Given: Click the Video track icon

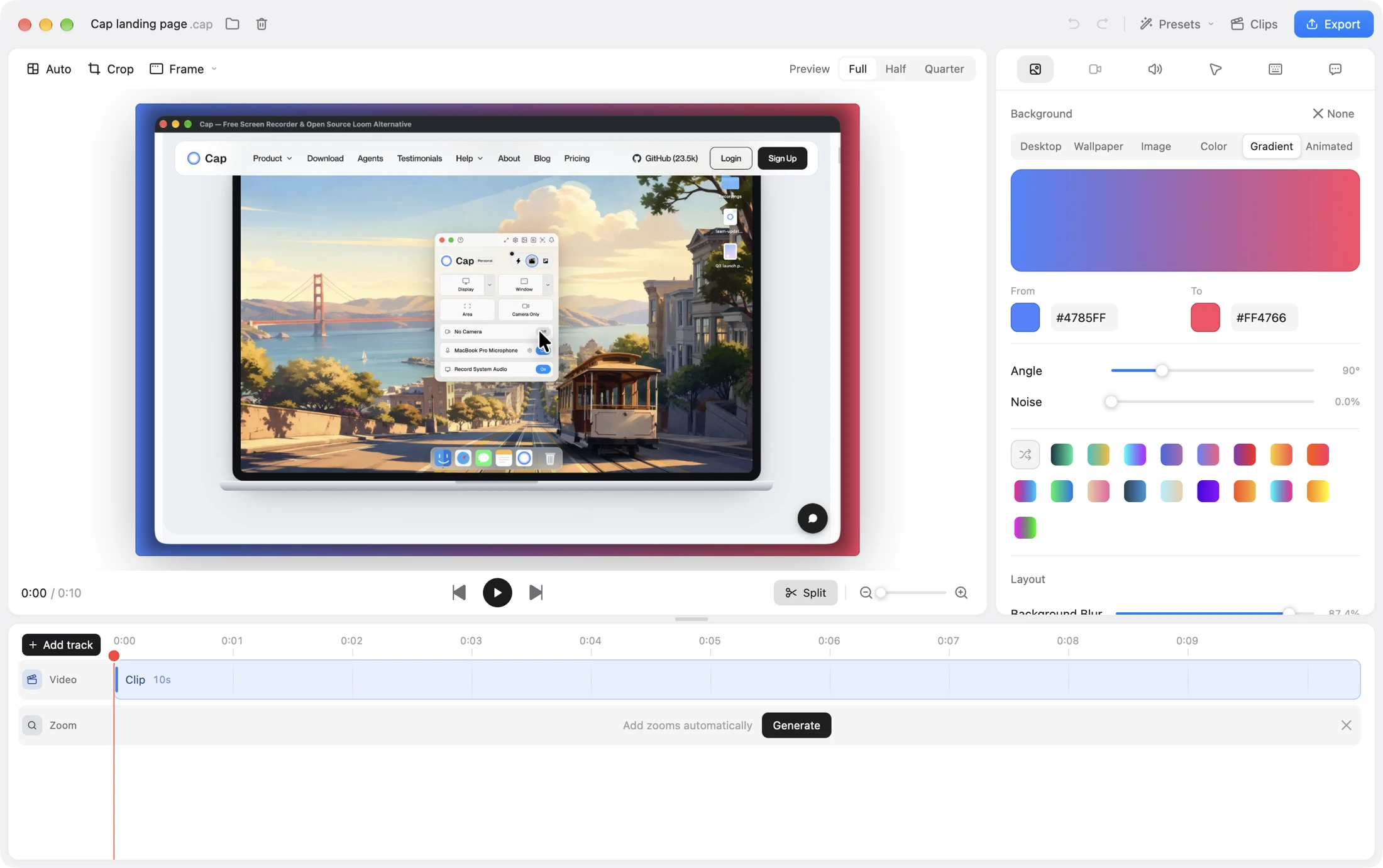Looking at the screenshot, I should [32, 679].
